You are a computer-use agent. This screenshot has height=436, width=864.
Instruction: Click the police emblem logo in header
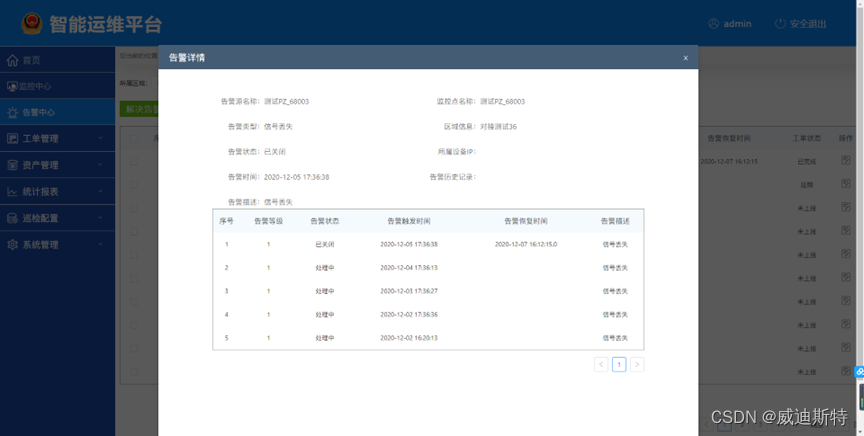click(x=31, y=24)
